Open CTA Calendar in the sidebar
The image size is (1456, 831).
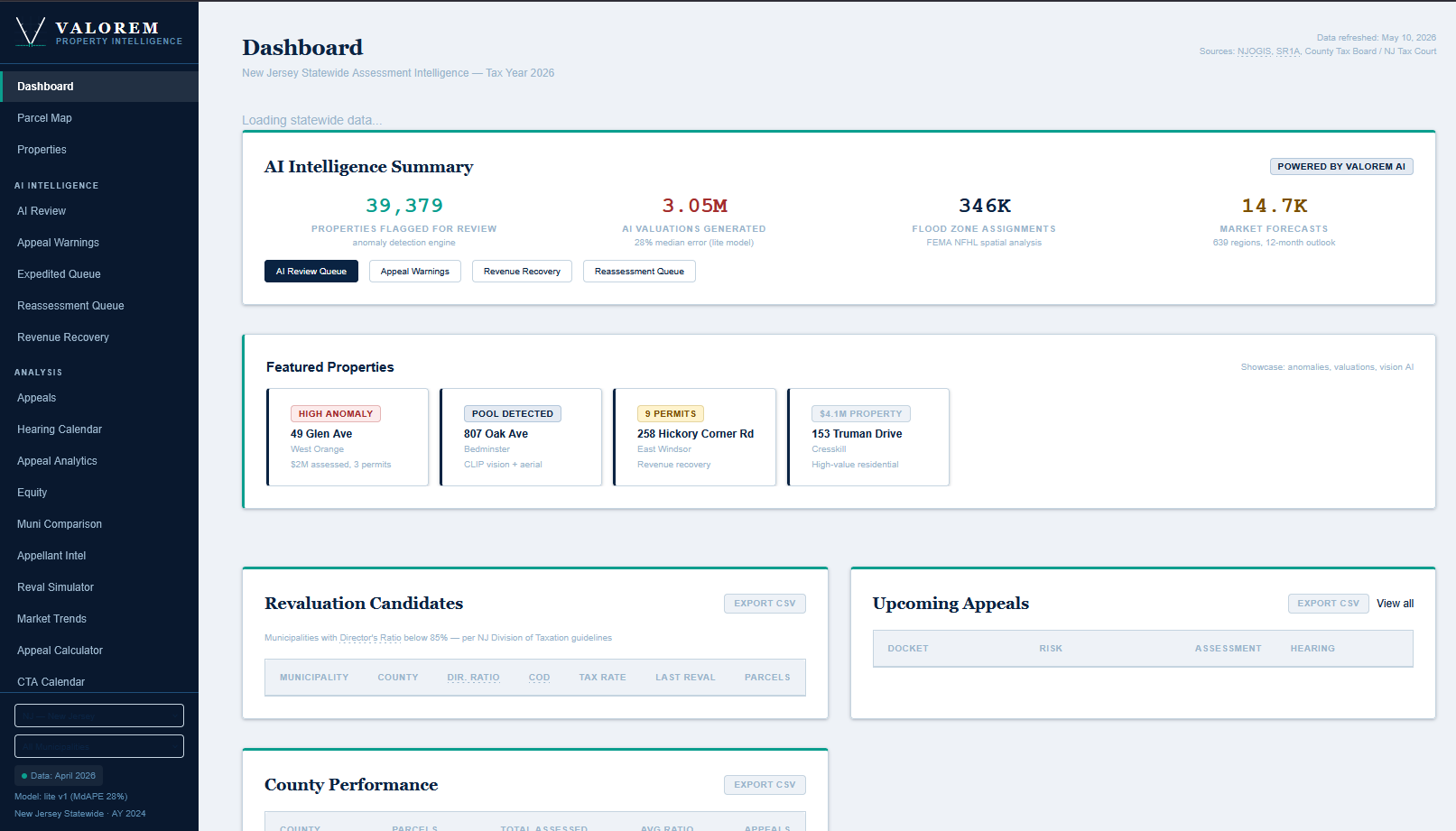(x=99, y=681)
